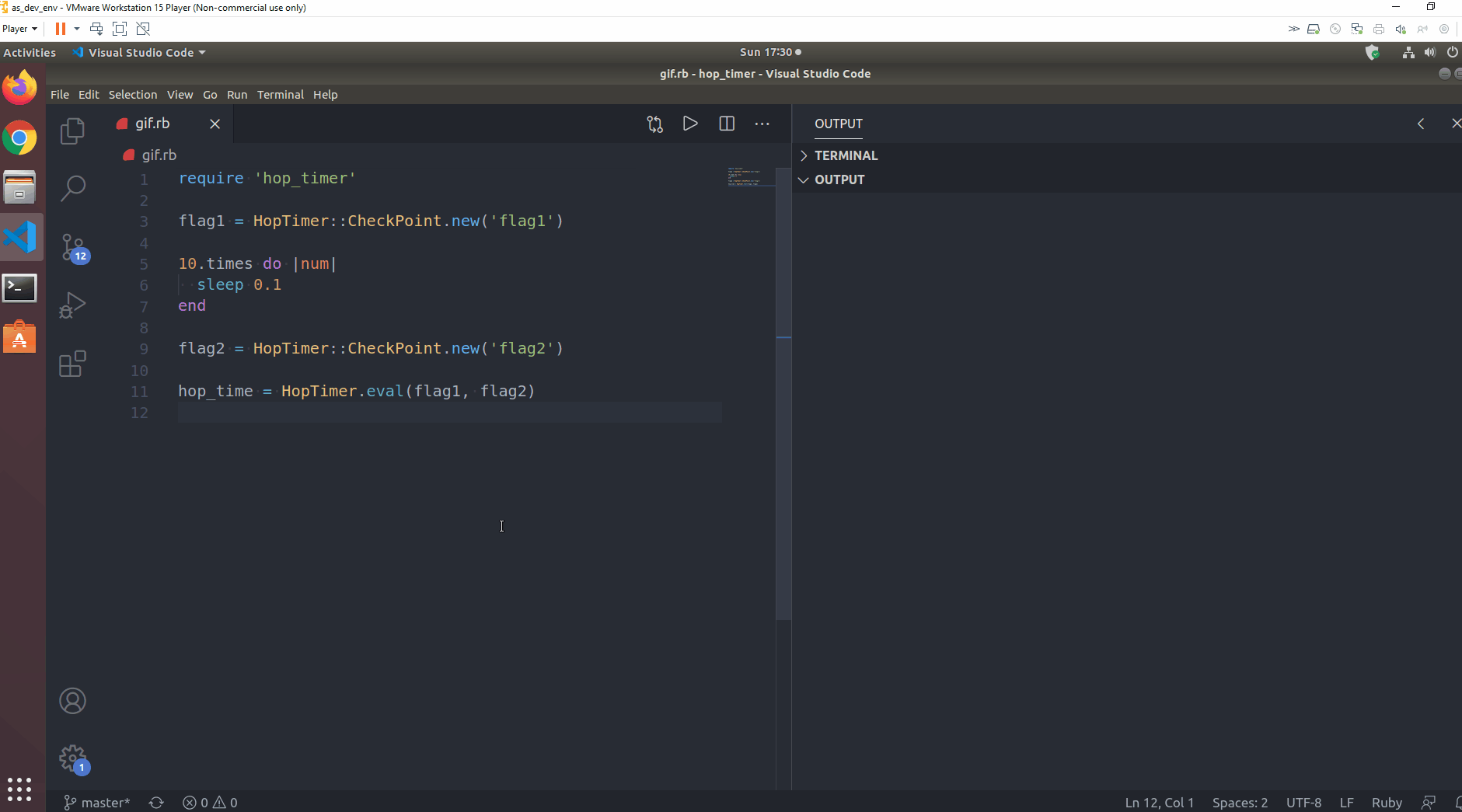Viewport: 1462px width, 812px height.
Task: Show Applications grid in the dock
Action: pos(19,789)
